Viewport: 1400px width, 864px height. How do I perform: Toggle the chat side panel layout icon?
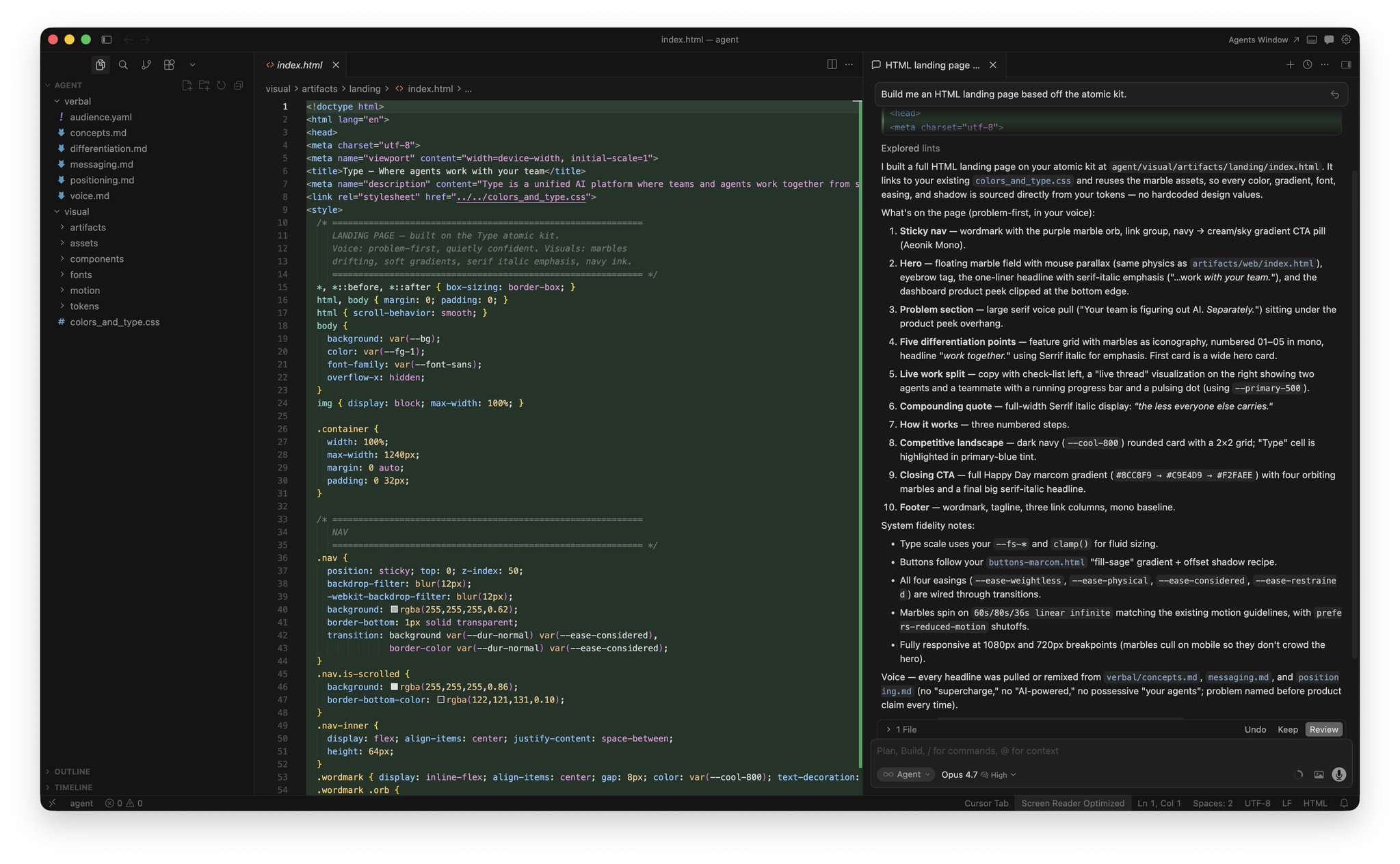pyautogui.click(x=1346, y=64)
